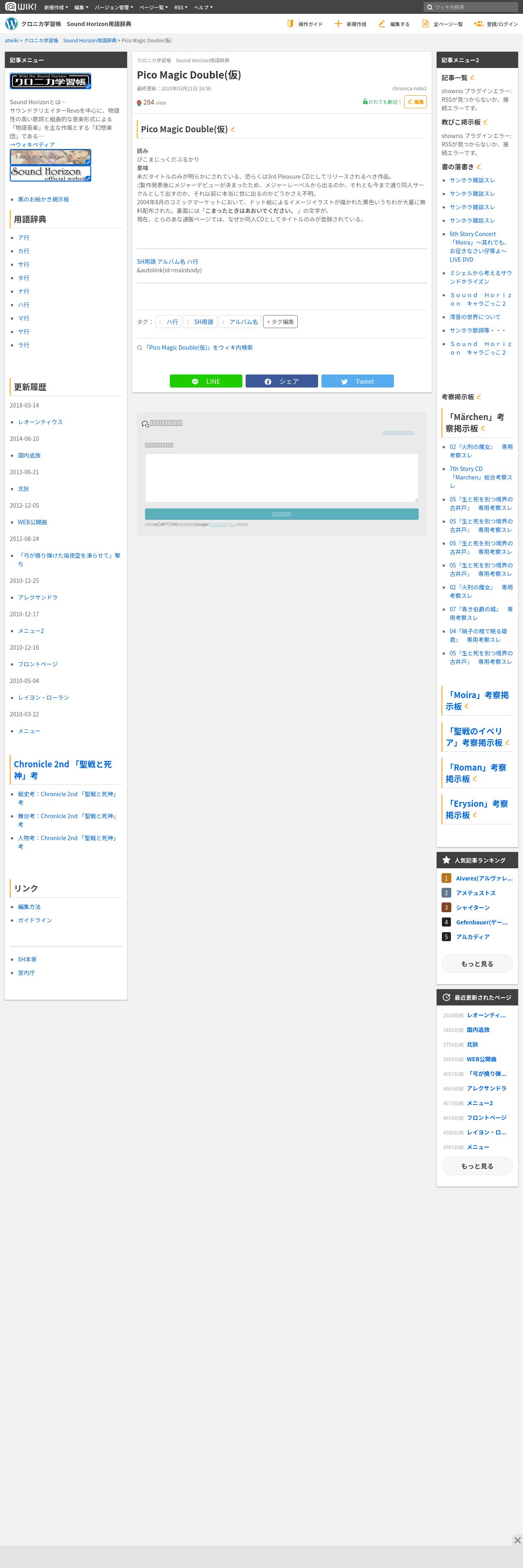Follow the atwiki breadcrumb link
The height and width of the screenshot is (1568, 523).
[11, 40]
